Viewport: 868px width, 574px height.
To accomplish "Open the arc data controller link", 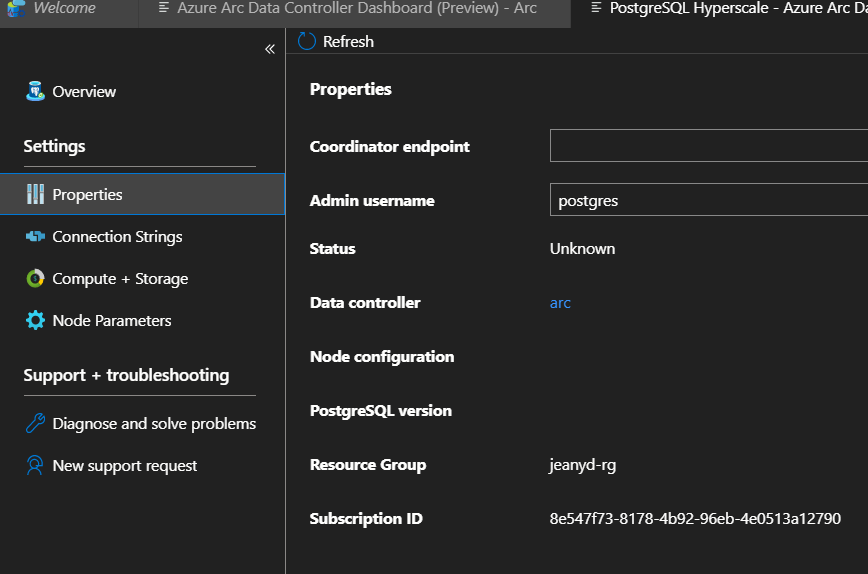I will point(560,303).
